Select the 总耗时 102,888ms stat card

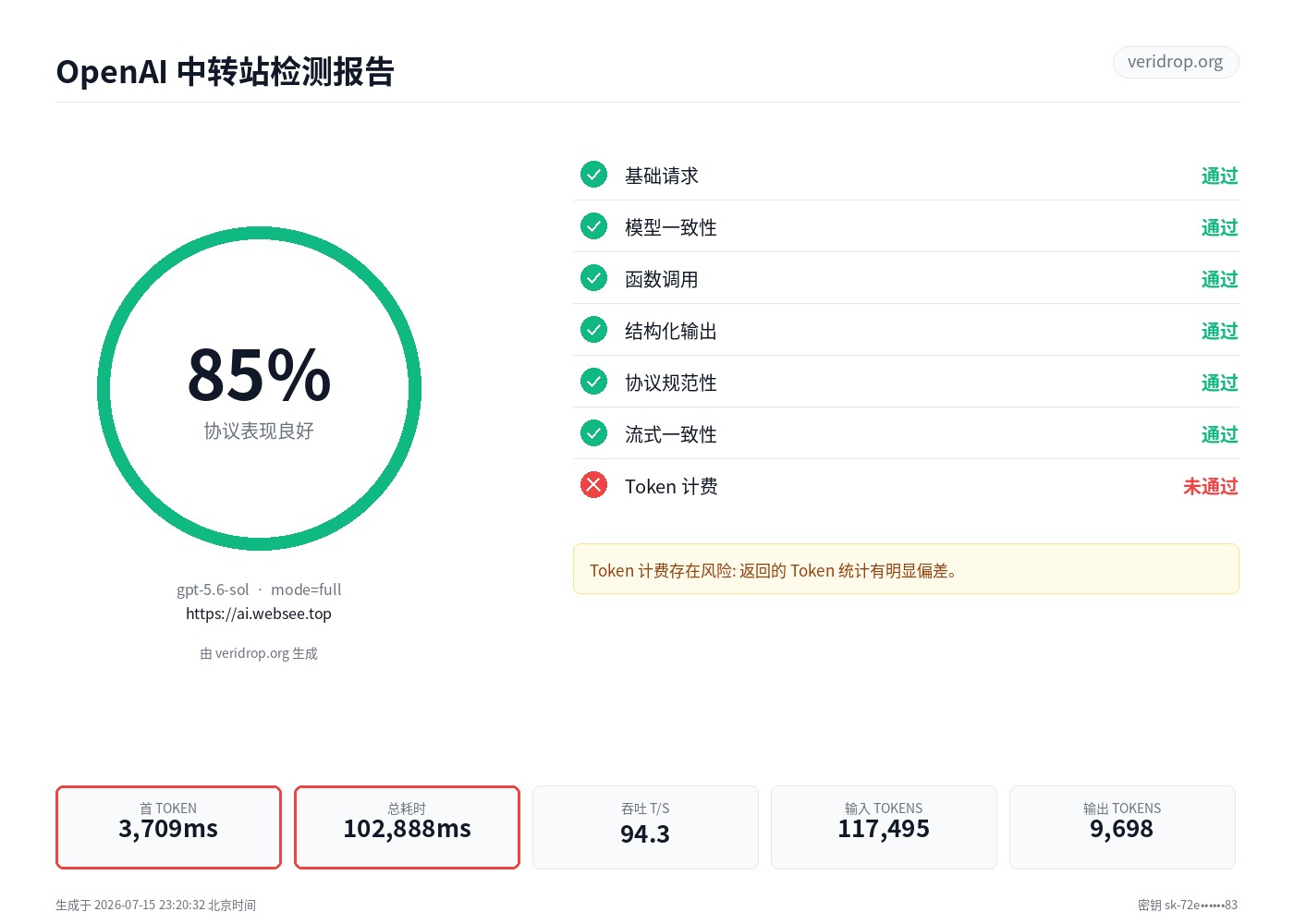[407, 827]
